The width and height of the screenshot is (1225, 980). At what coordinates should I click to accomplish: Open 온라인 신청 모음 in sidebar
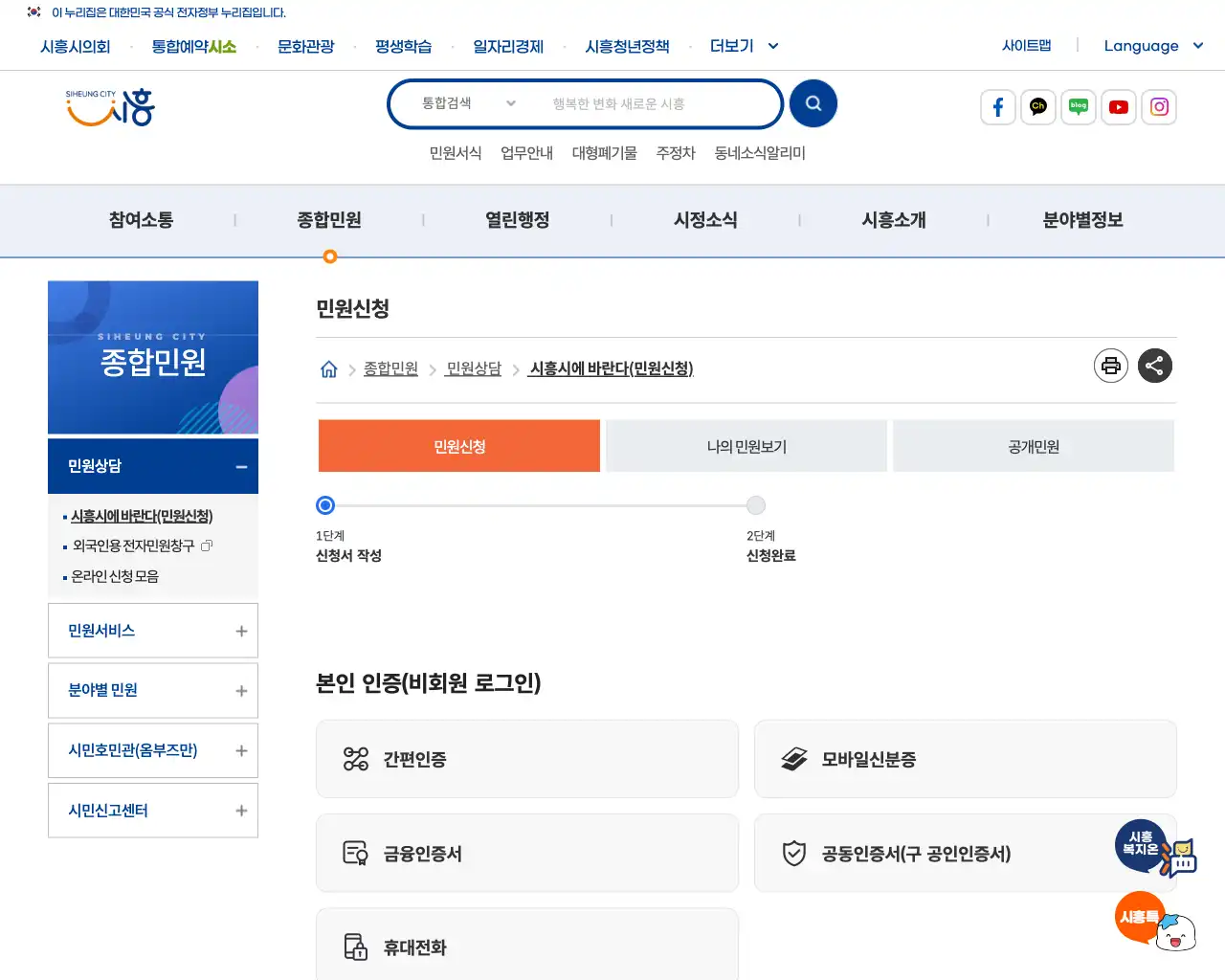pos(115,576)
